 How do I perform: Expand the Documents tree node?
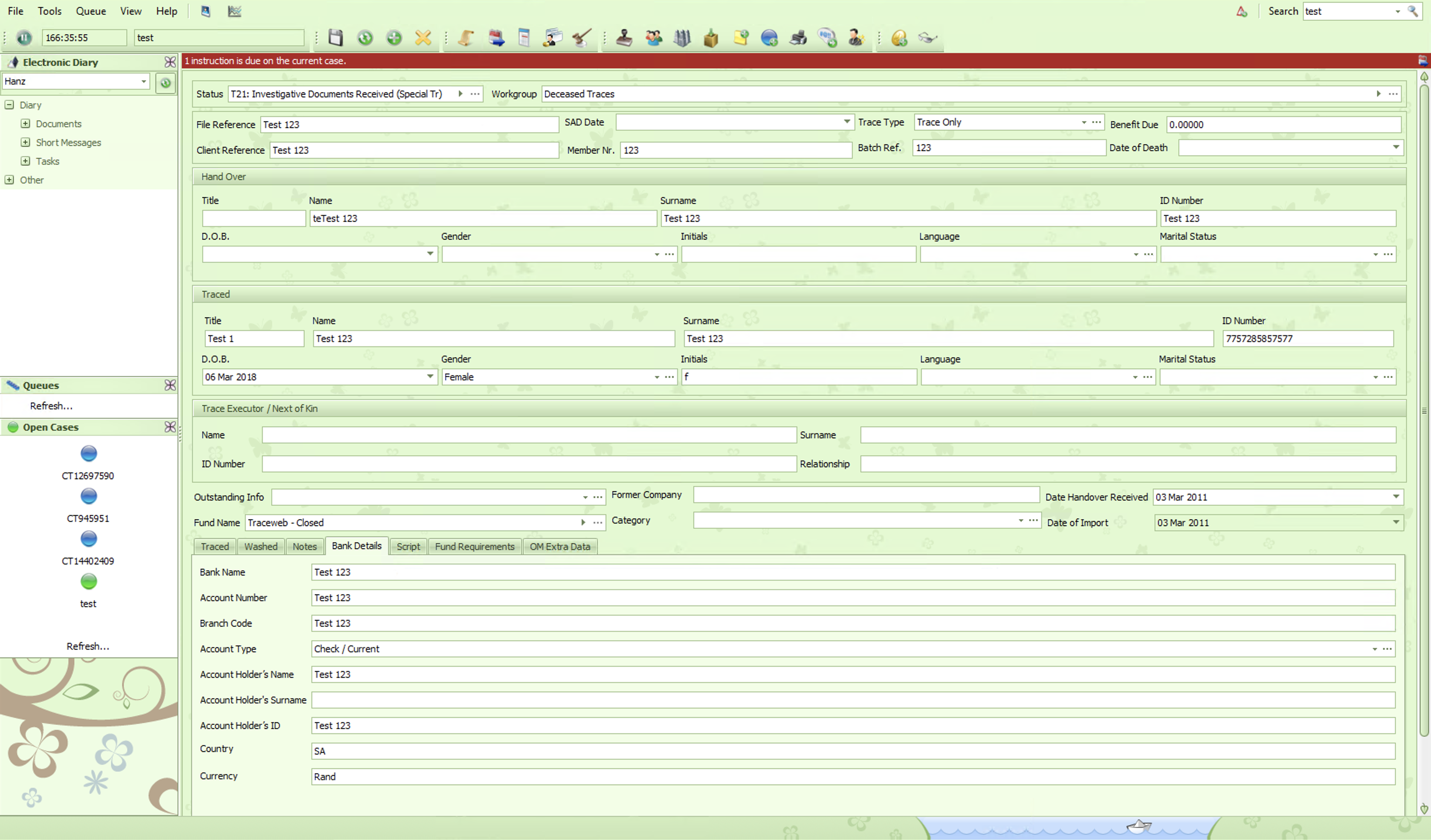(26, 124)
